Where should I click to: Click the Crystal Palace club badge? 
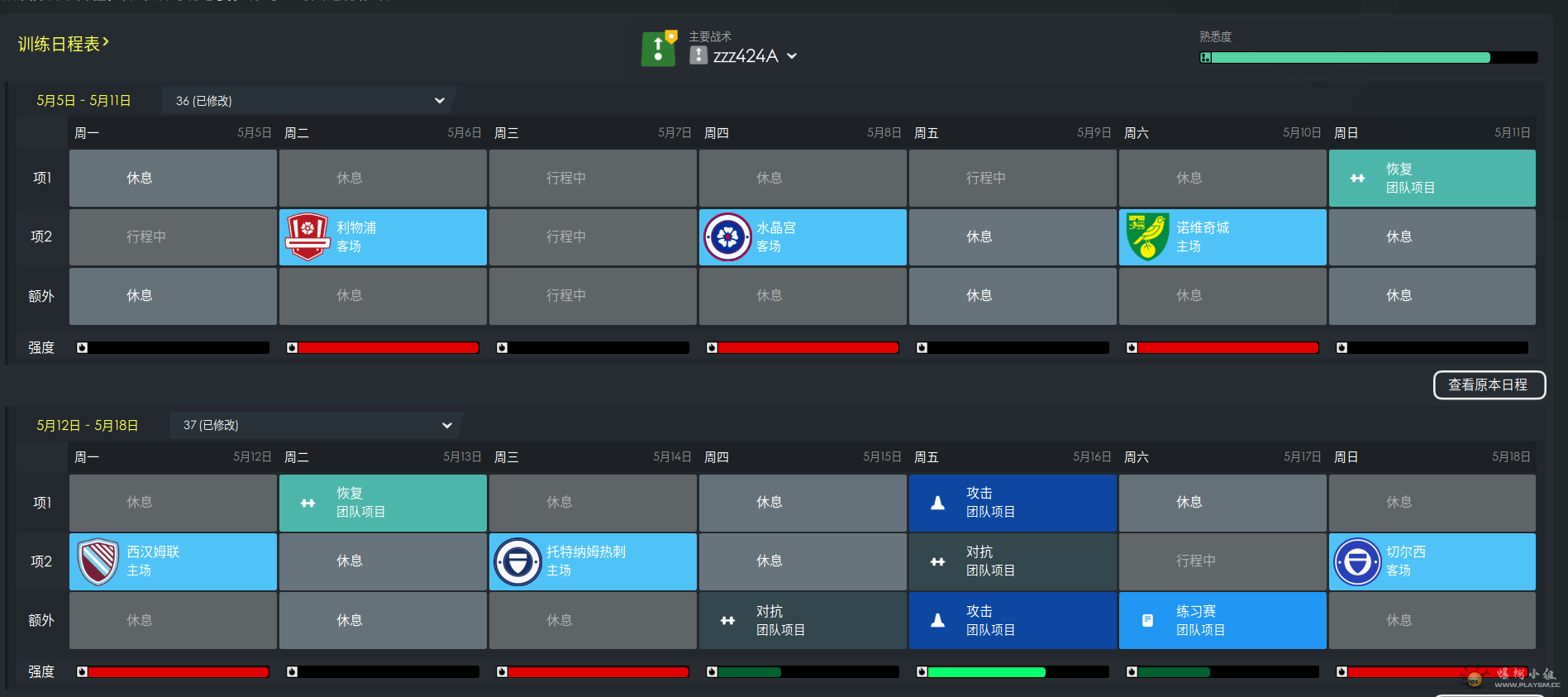(727, 236)
